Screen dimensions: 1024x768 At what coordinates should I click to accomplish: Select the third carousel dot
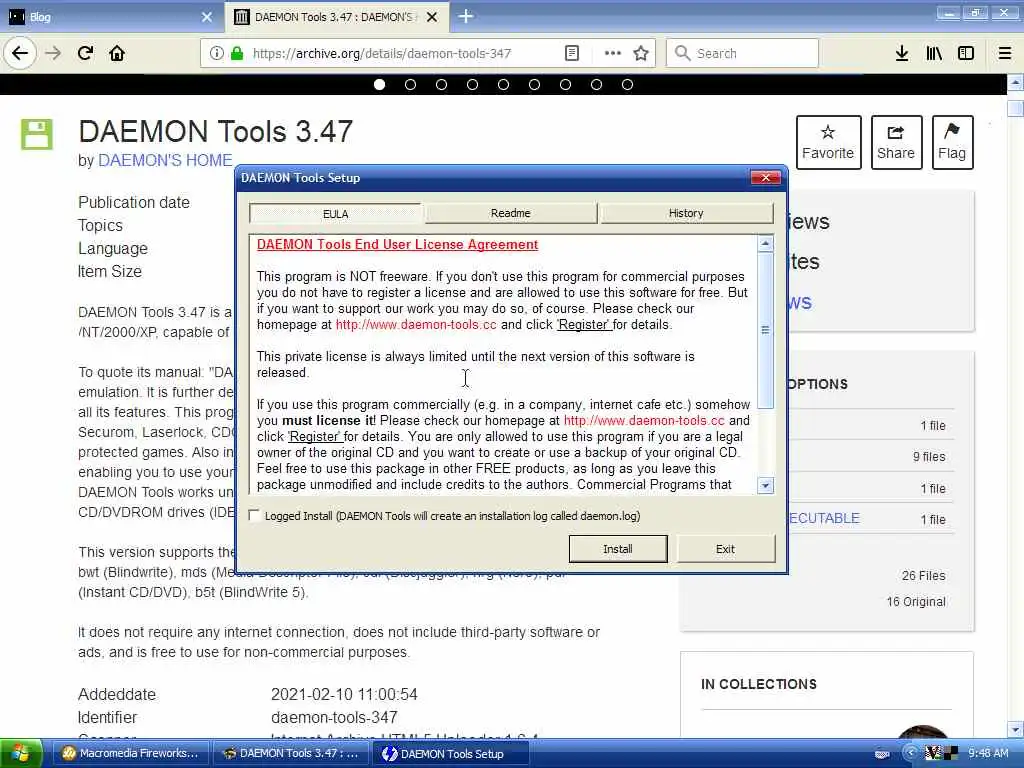click(441, 84)
